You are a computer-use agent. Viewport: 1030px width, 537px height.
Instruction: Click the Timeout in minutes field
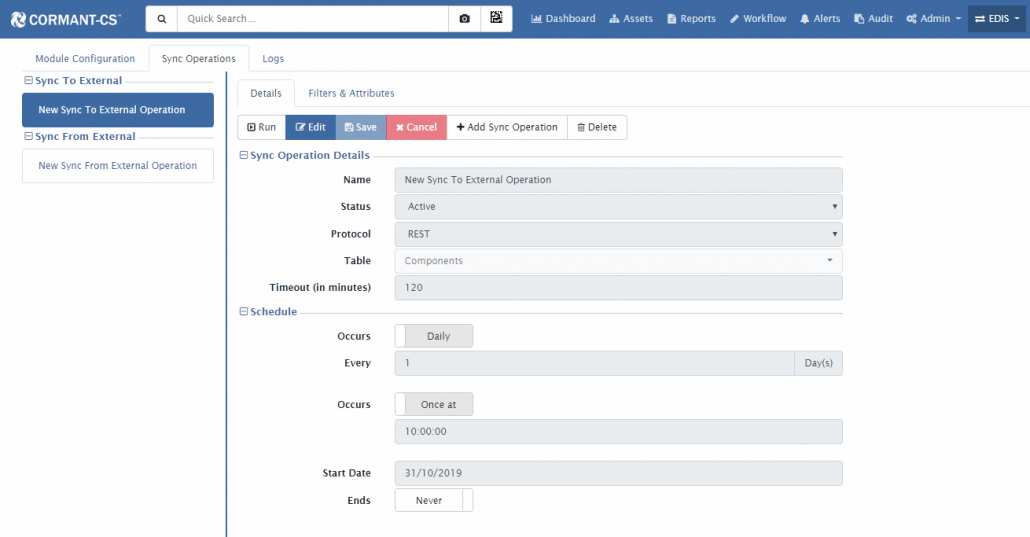pos(618,288)
